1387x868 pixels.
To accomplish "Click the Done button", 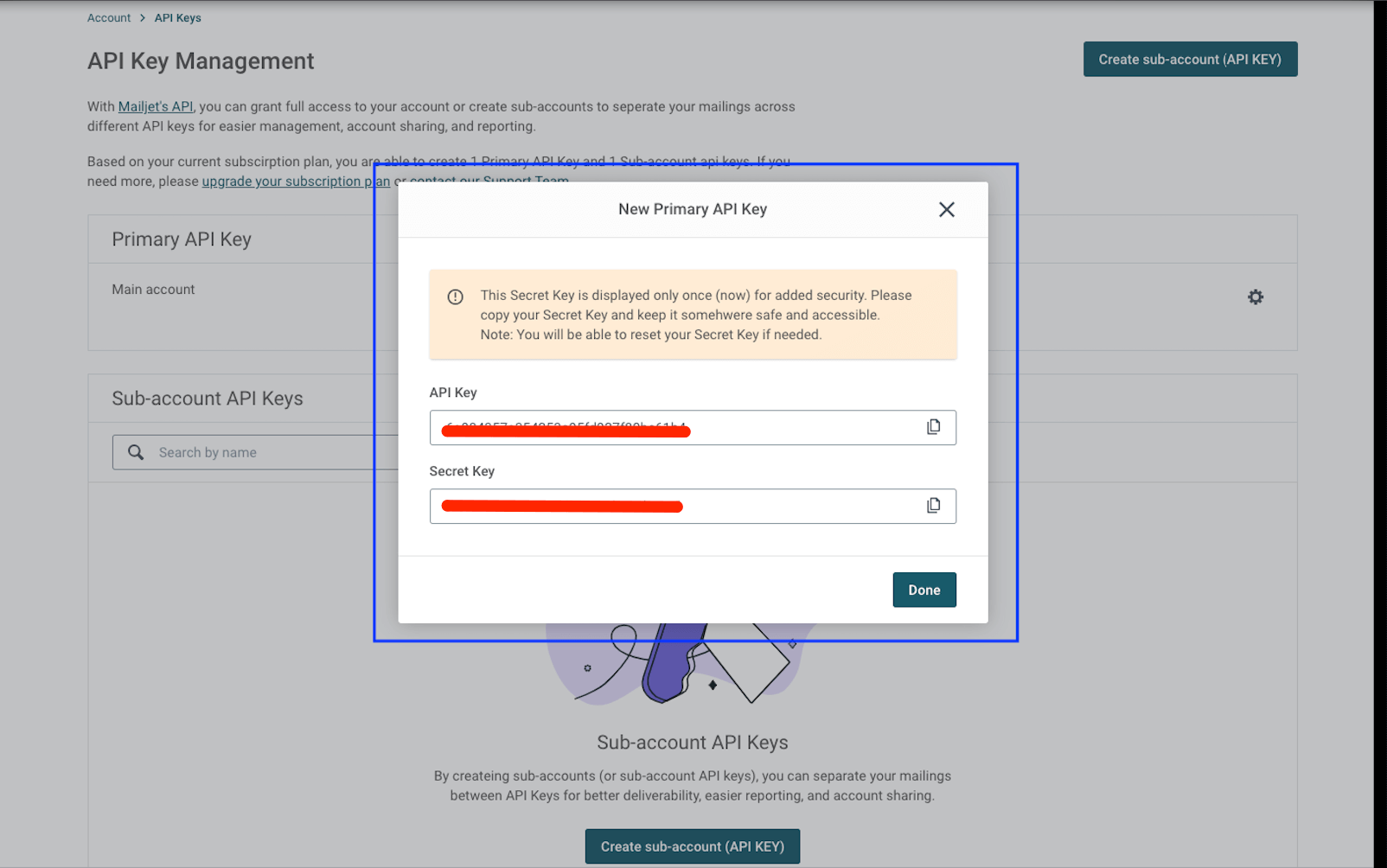I will (924, 590).
